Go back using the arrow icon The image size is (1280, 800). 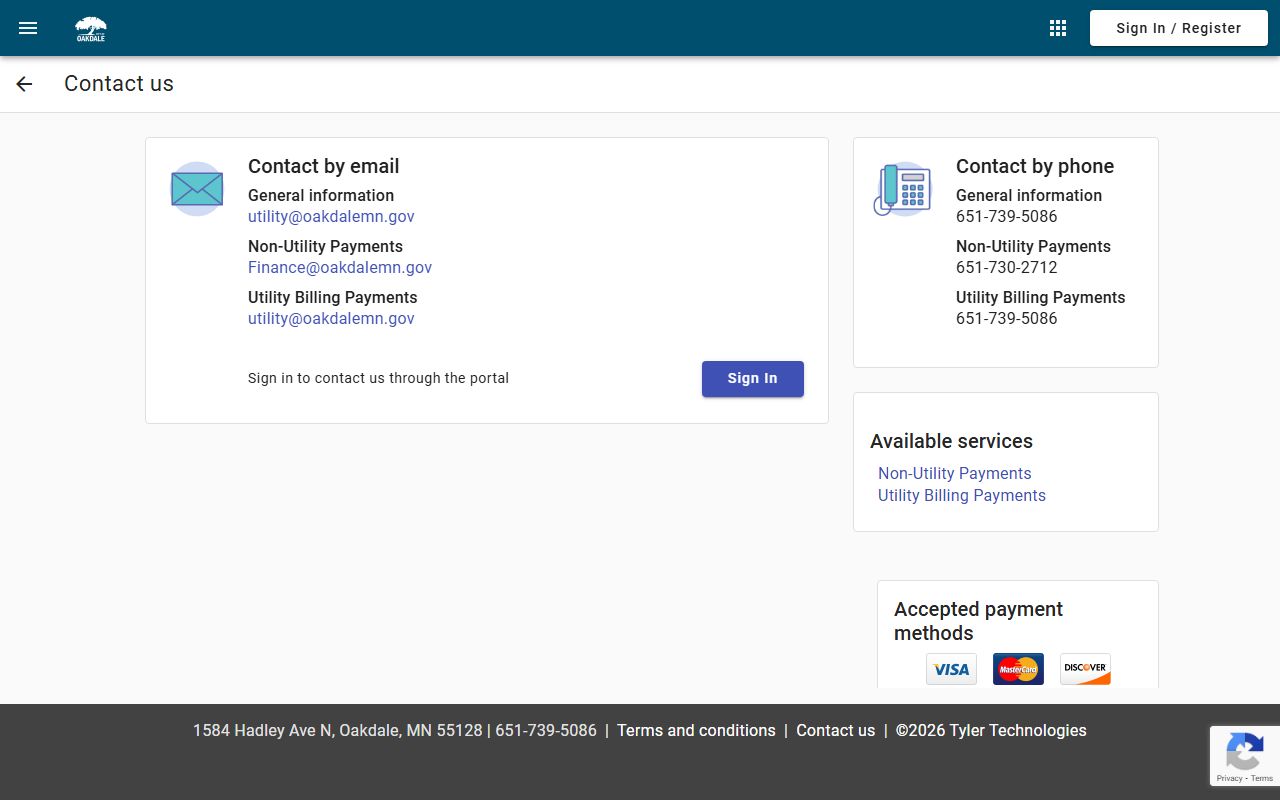24,84
